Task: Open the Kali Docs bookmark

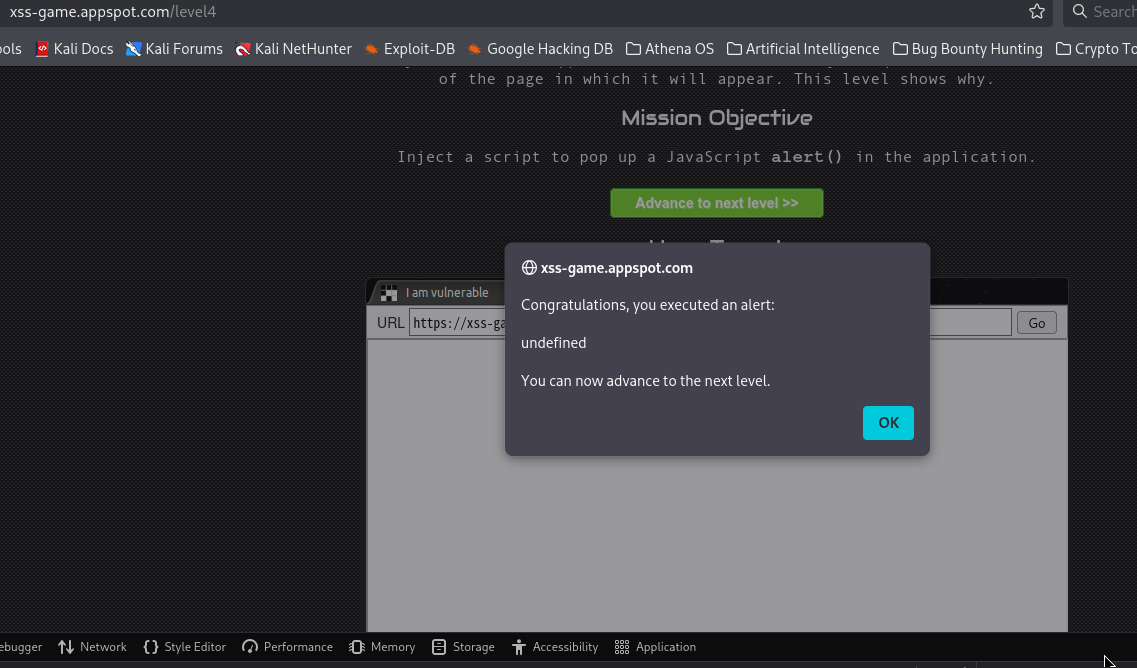Action: point(74,48)
